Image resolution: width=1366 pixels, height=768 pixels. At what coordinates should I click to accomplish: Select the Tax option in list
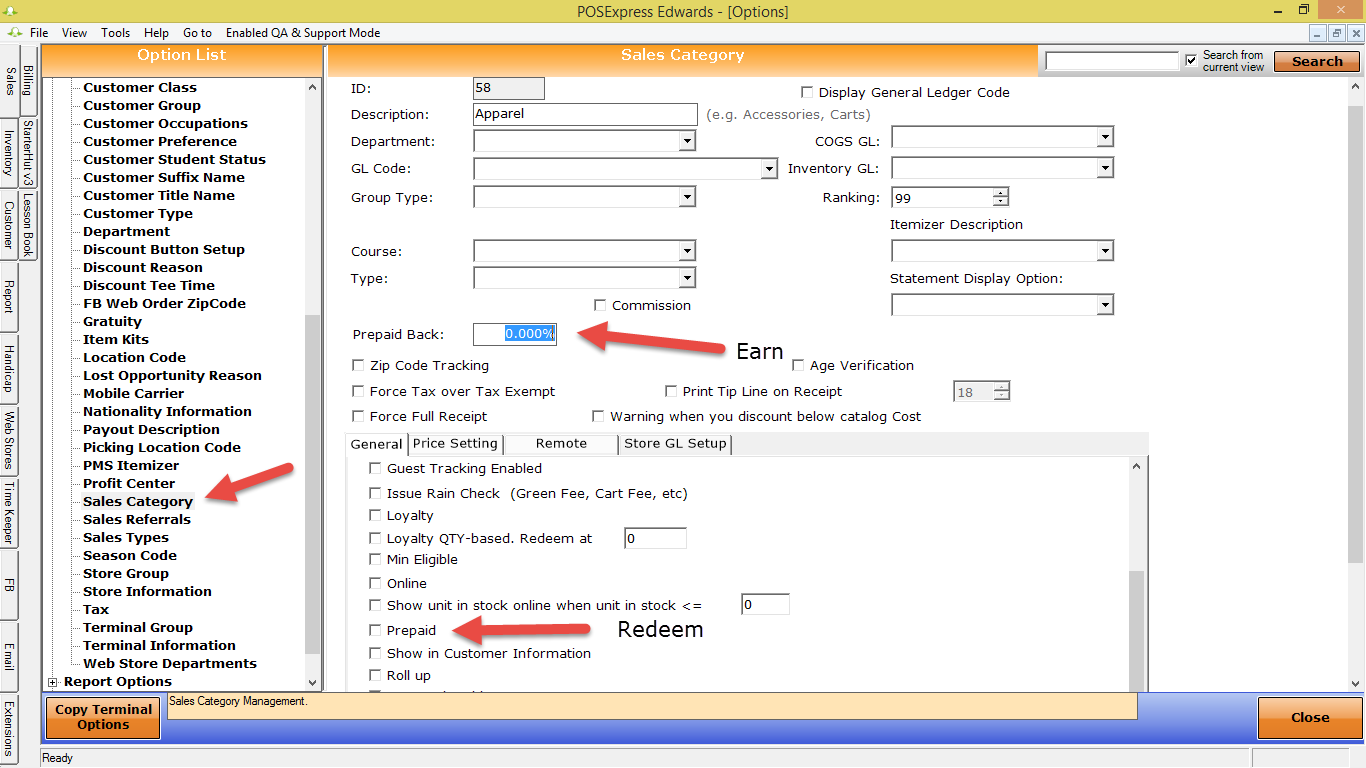click(96, 609)
